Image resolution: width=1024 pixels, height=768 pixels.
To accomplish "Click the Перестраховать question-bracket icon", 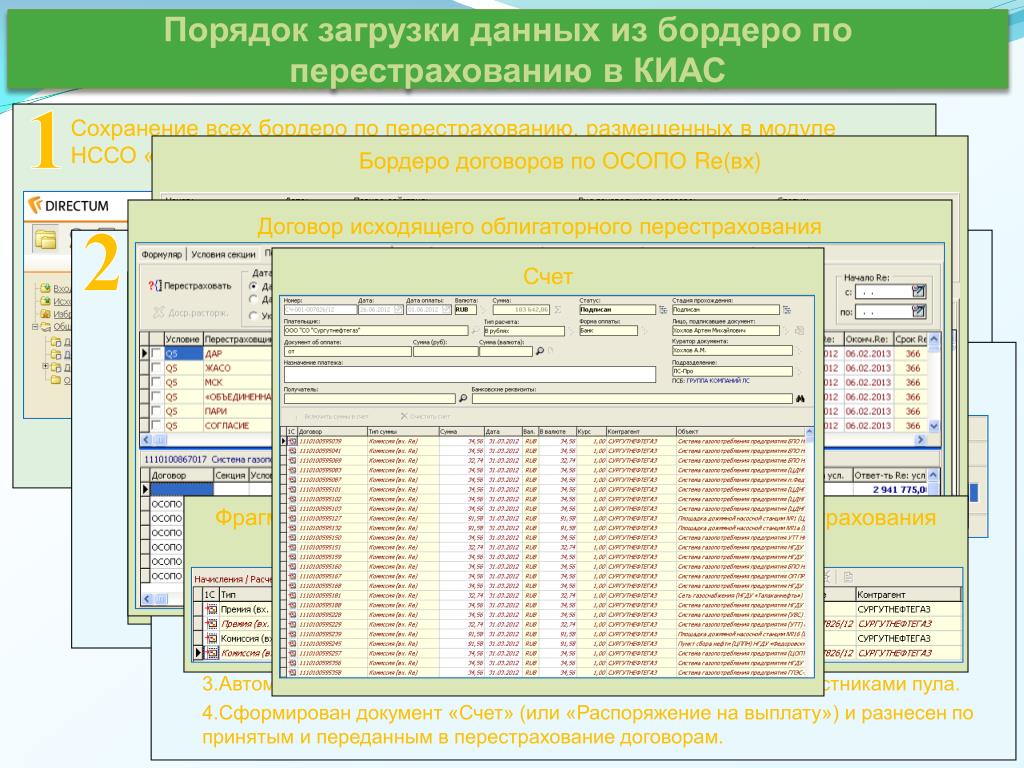I will coord(154,285).
